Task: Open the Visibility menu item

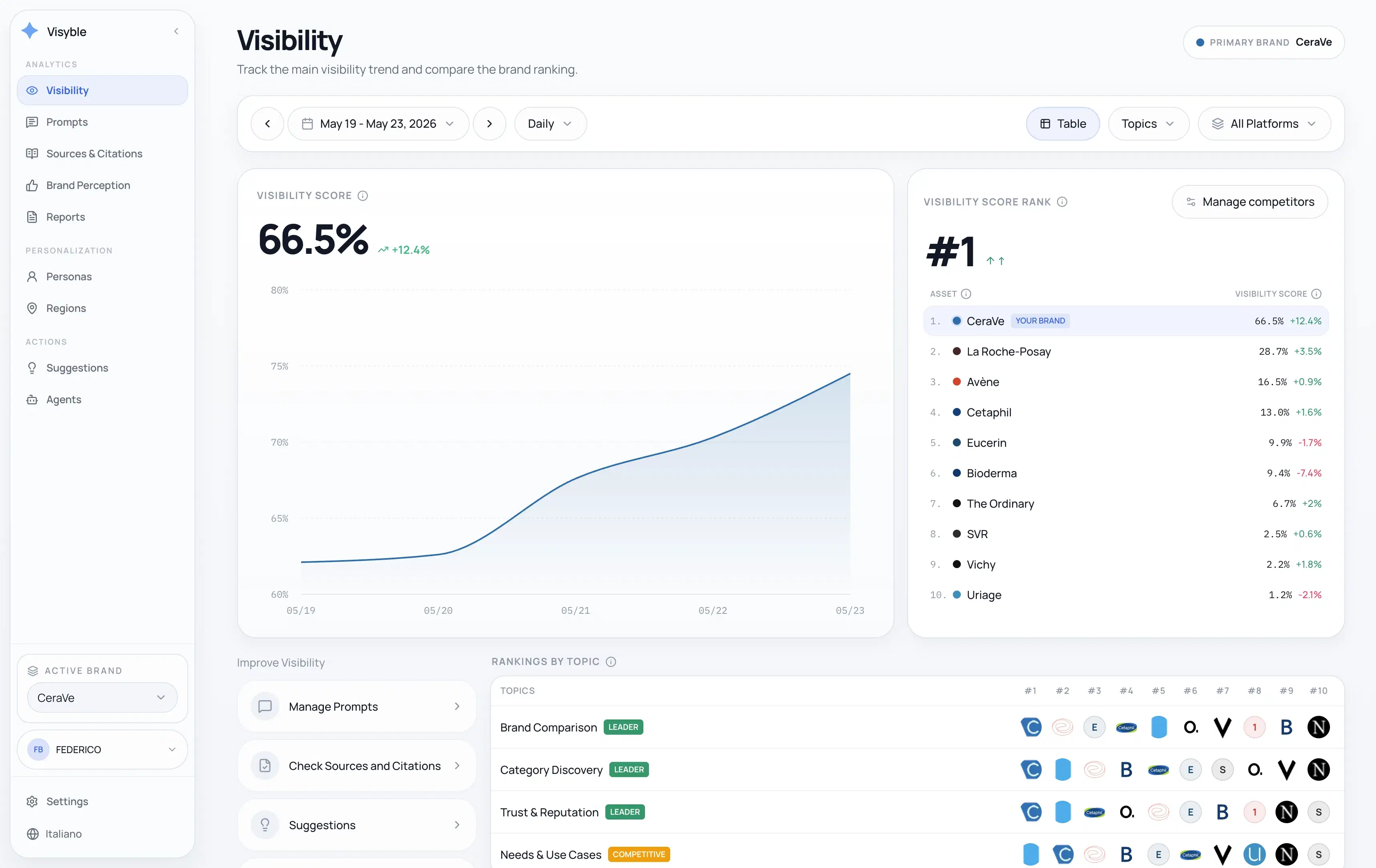Action: point(102,90)
